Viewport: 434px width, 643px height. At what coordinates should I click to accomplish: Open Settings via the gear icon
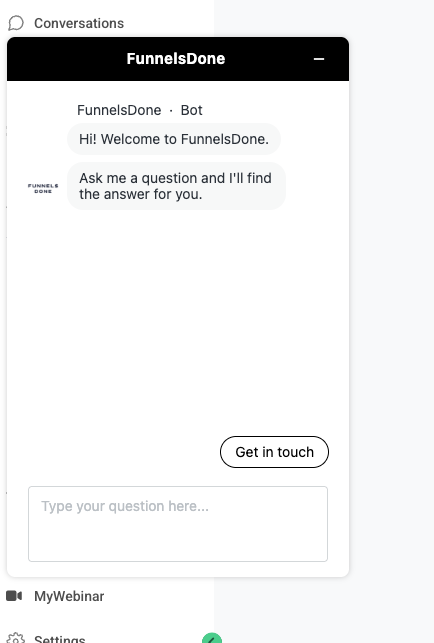pos(16,638)
